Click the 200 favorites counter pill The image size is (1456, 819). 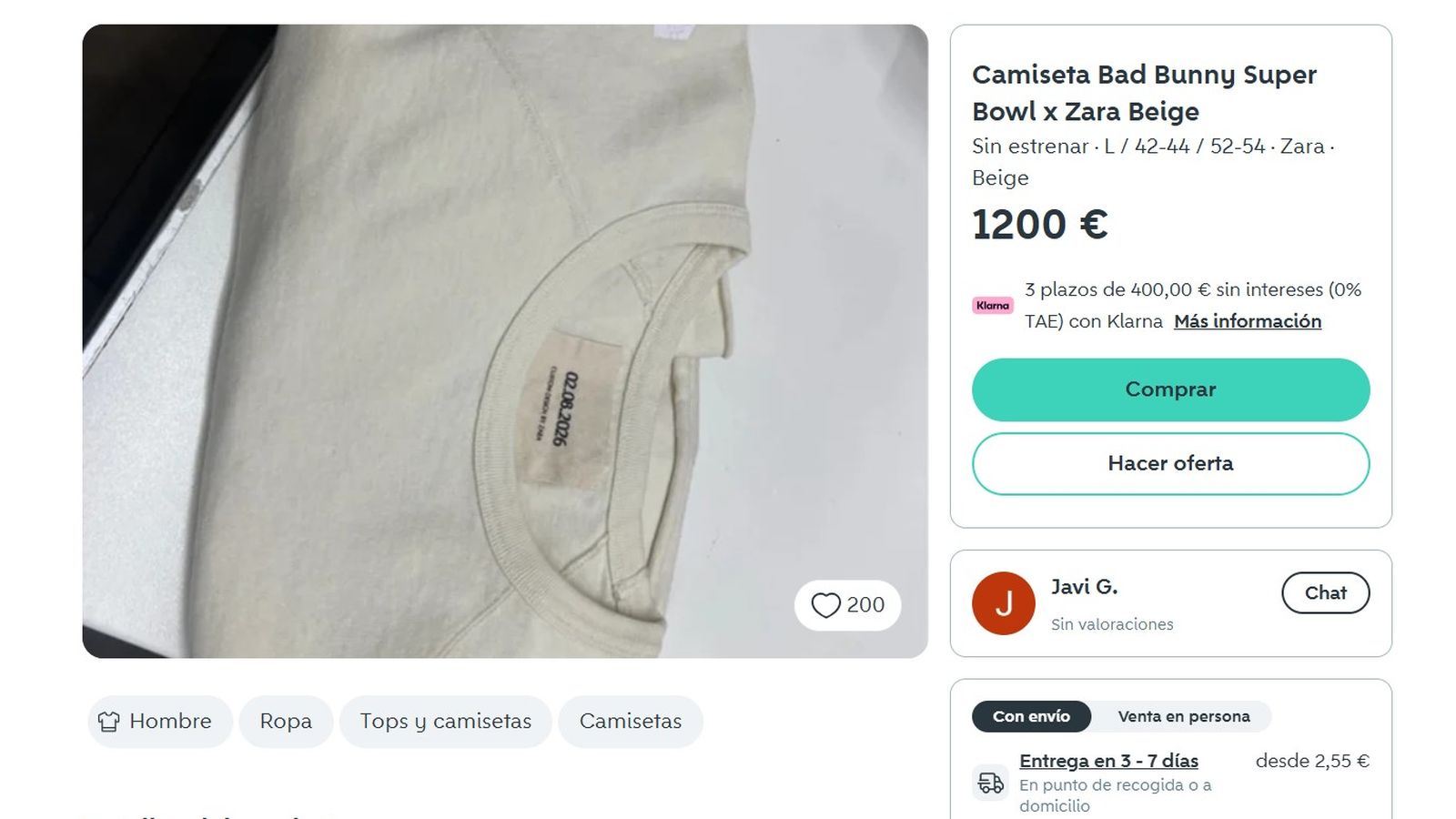coord(849,604)
